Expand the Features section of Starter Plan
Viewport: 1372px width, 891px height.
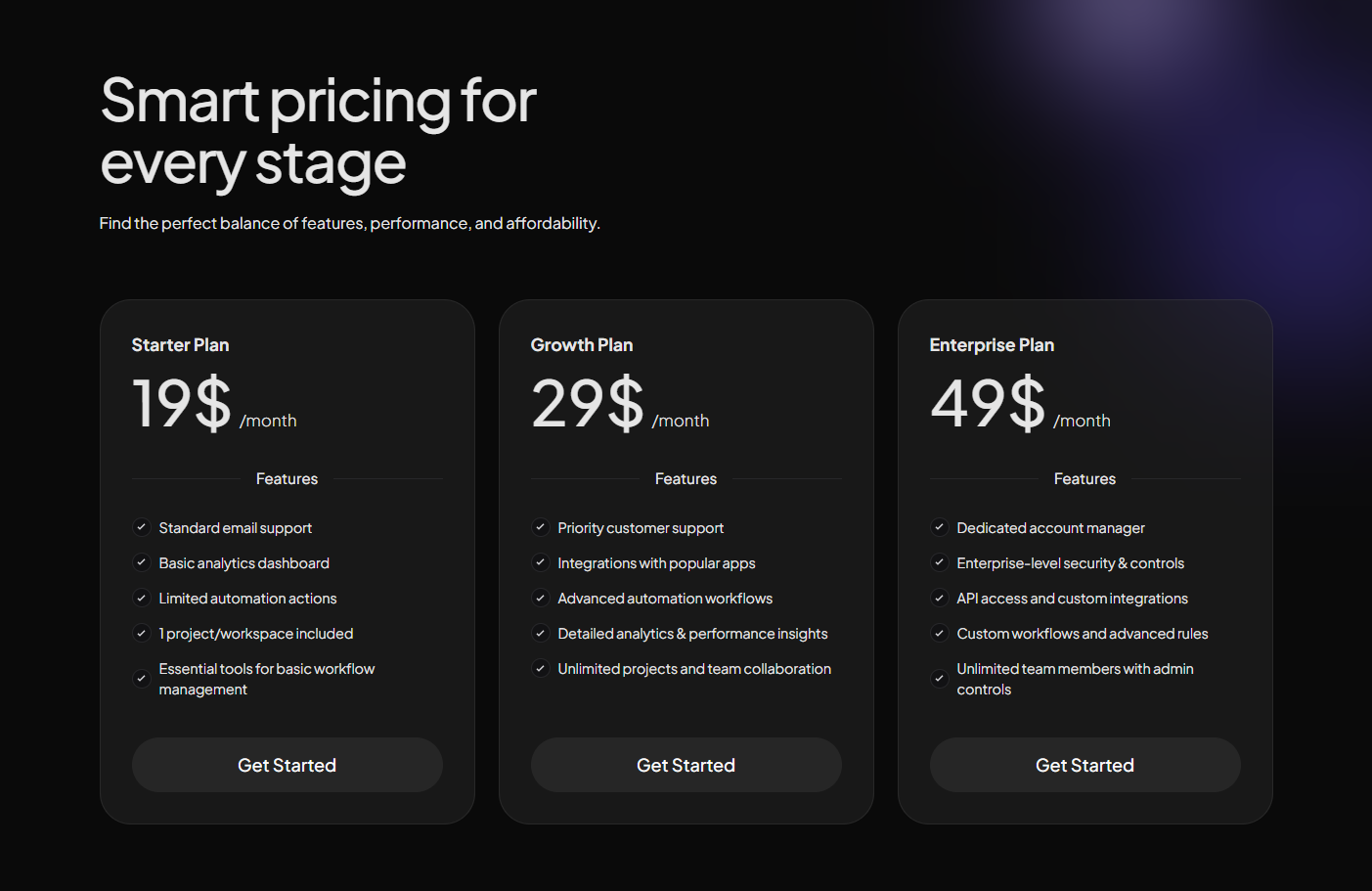(287, 478)
